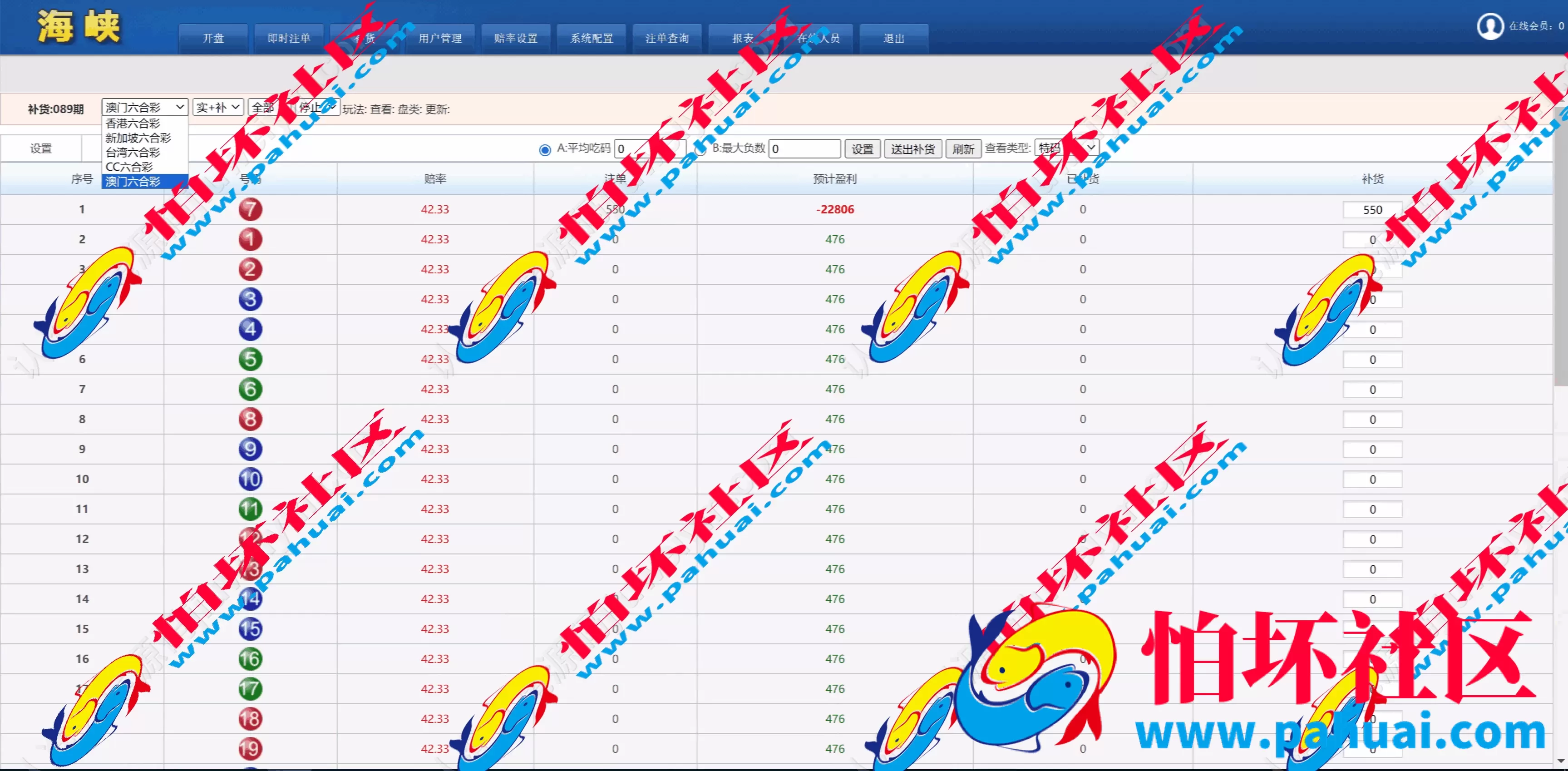1568x771 pixels.
Task: Click the red number 7 ball
Action: pyautogui.click(x=250, y=209)
